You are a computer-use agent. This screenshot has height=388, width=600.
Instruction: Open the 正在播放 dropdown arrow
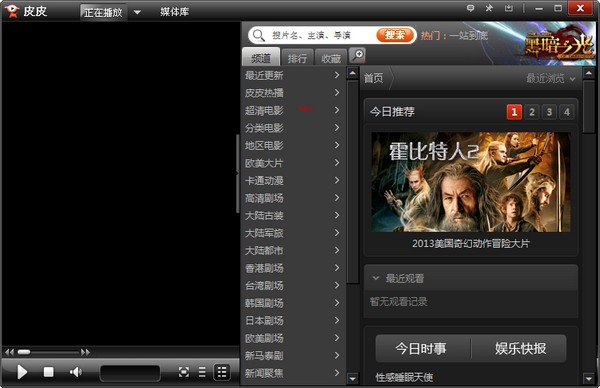[137, 12]
